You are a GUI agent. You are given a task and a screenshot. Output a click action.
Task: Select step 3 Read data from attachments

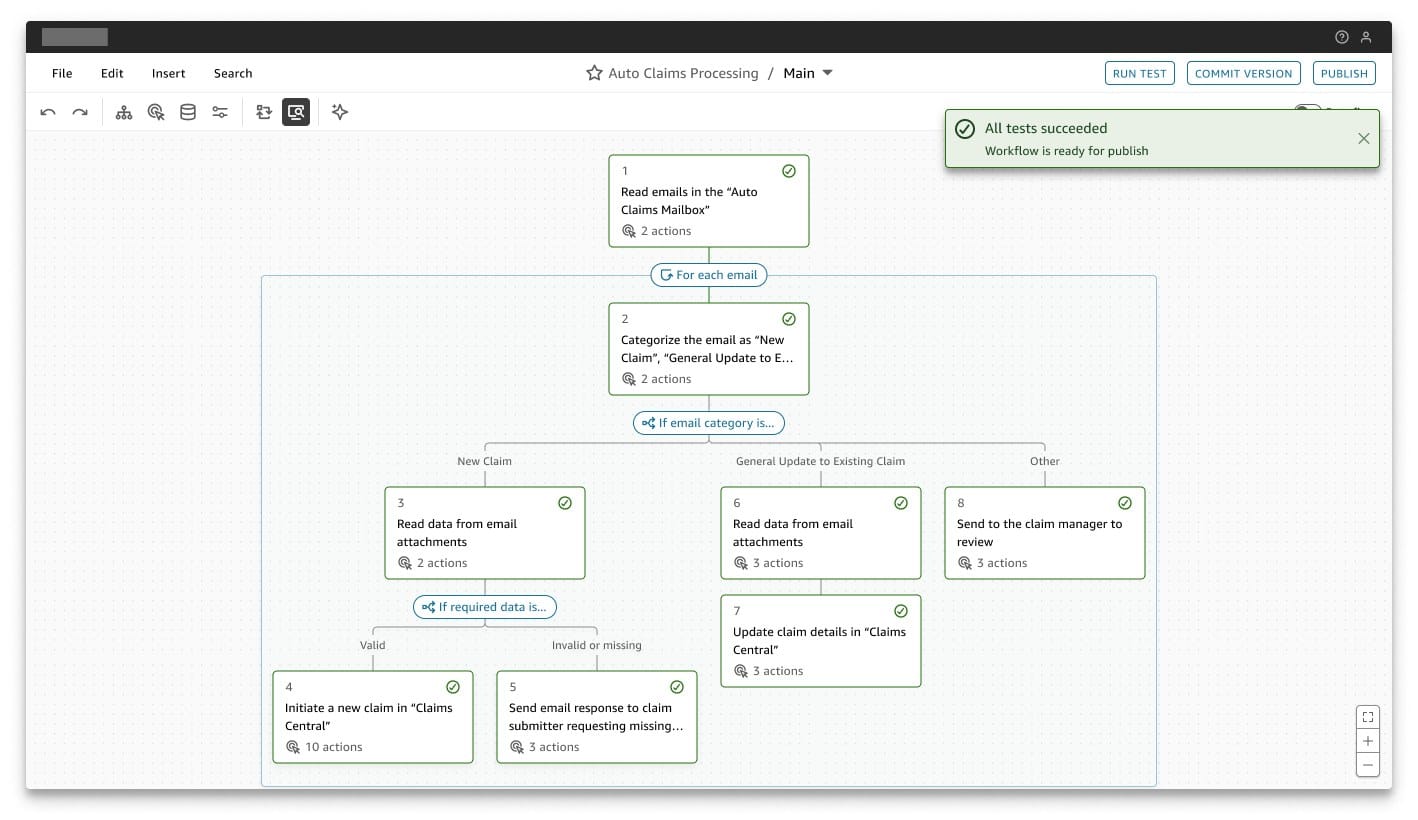coord(485,533)
